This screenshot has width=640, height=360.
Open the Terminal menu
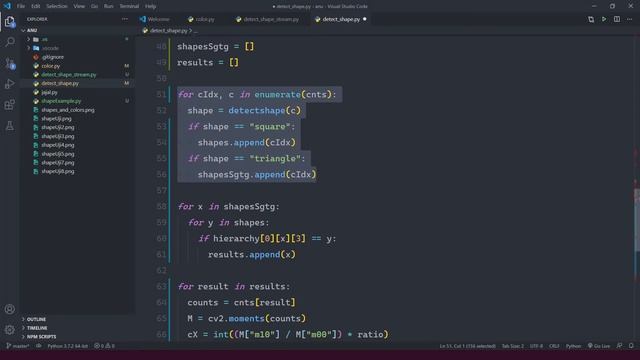[x=129, y=6]
